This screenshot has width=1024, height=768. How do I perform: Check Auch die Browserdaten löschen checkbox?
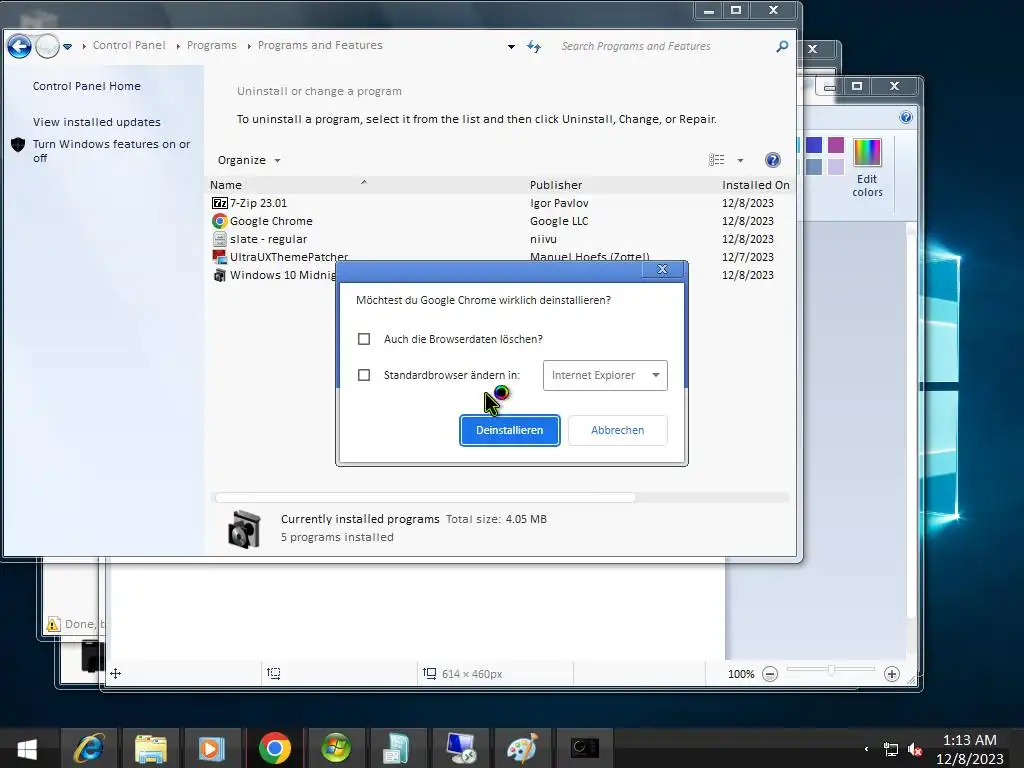point(364,339)
